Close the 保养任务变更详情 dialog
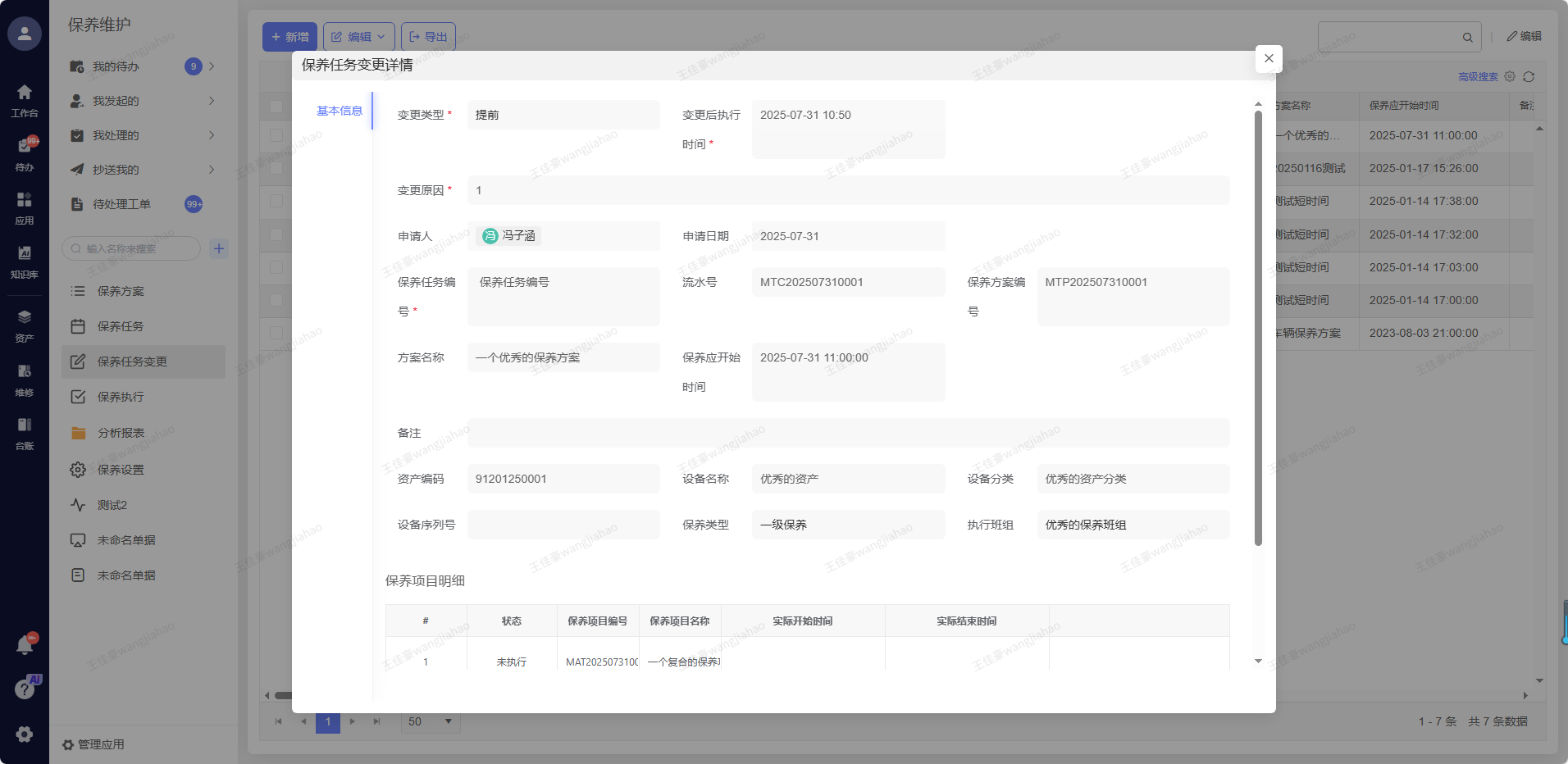This screenshot has width=1568, height=764. (1269, 58)
